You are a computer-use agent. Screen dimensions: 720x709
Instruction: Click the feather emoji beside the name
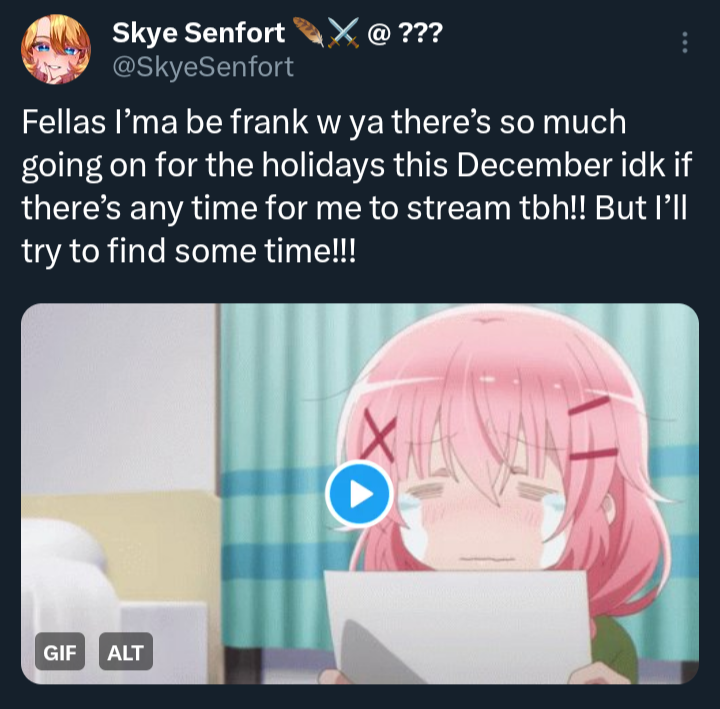click(307, 32)
